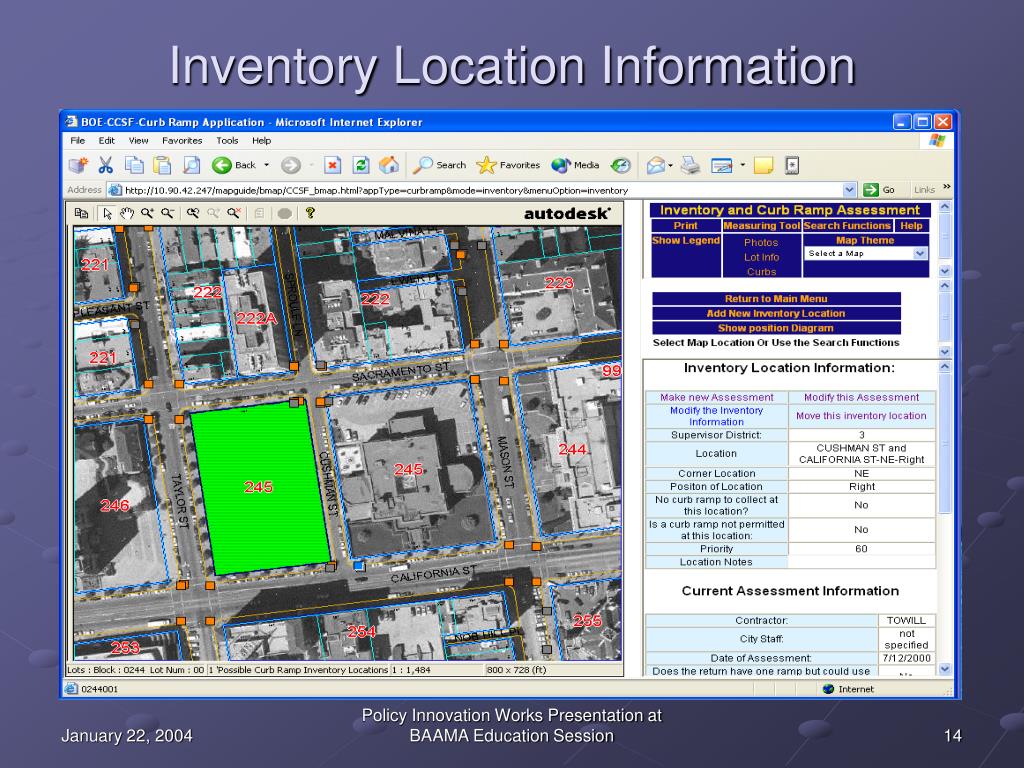This screenshot has width=1024, height=768.
Task: Expand the address bar dropdown arrow
Action: (848, 190)
